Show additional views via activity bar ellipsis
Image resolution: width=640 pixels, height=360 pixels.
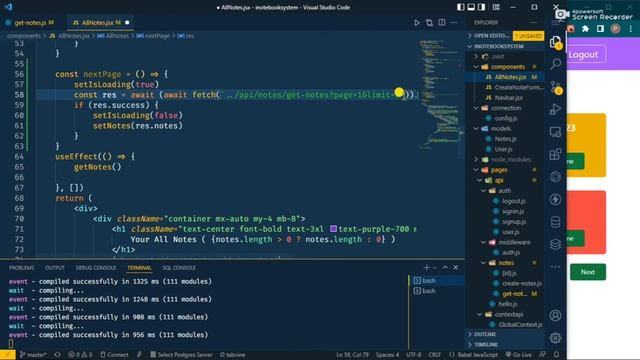pyautogui.click(x=556, y=267)
